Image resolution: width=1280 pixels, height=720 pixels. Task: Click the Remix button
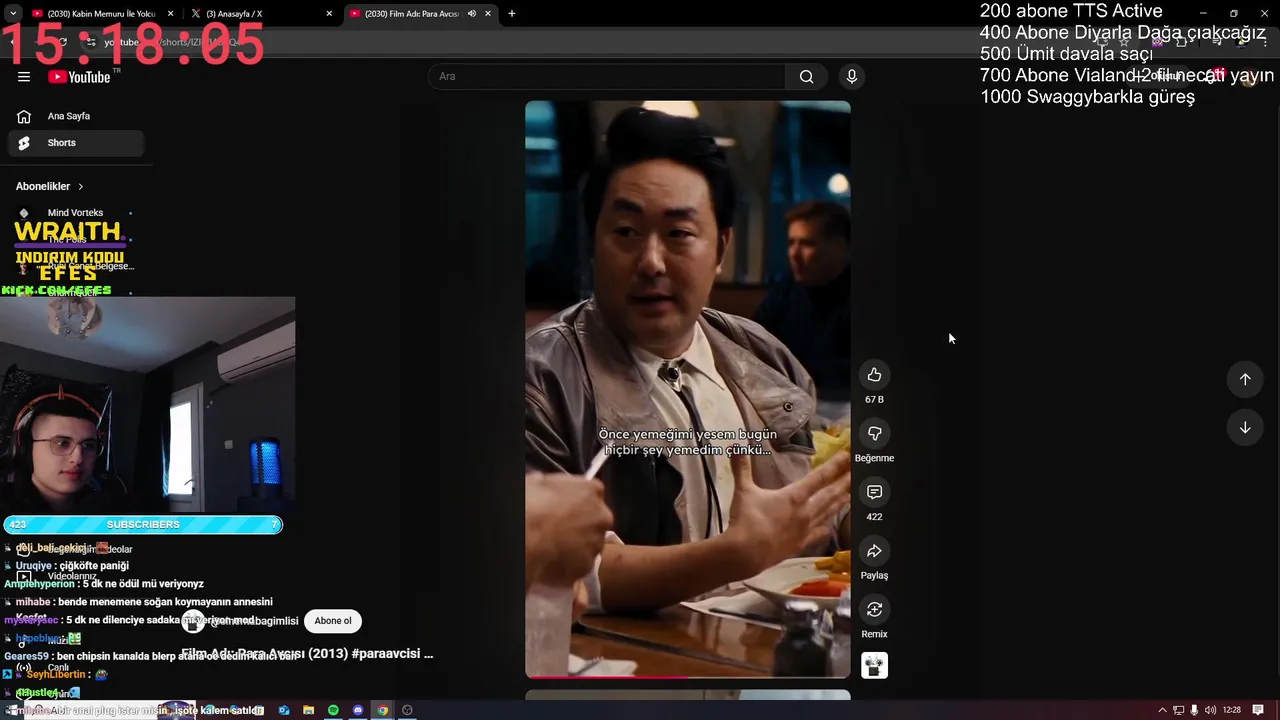click(x=874, y=609)
